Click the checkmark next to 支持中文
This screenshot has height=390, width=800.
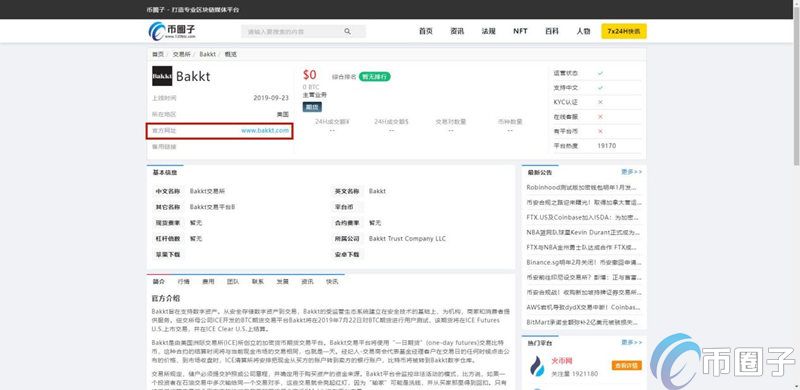pyautogui.click(x=601, y=88)
